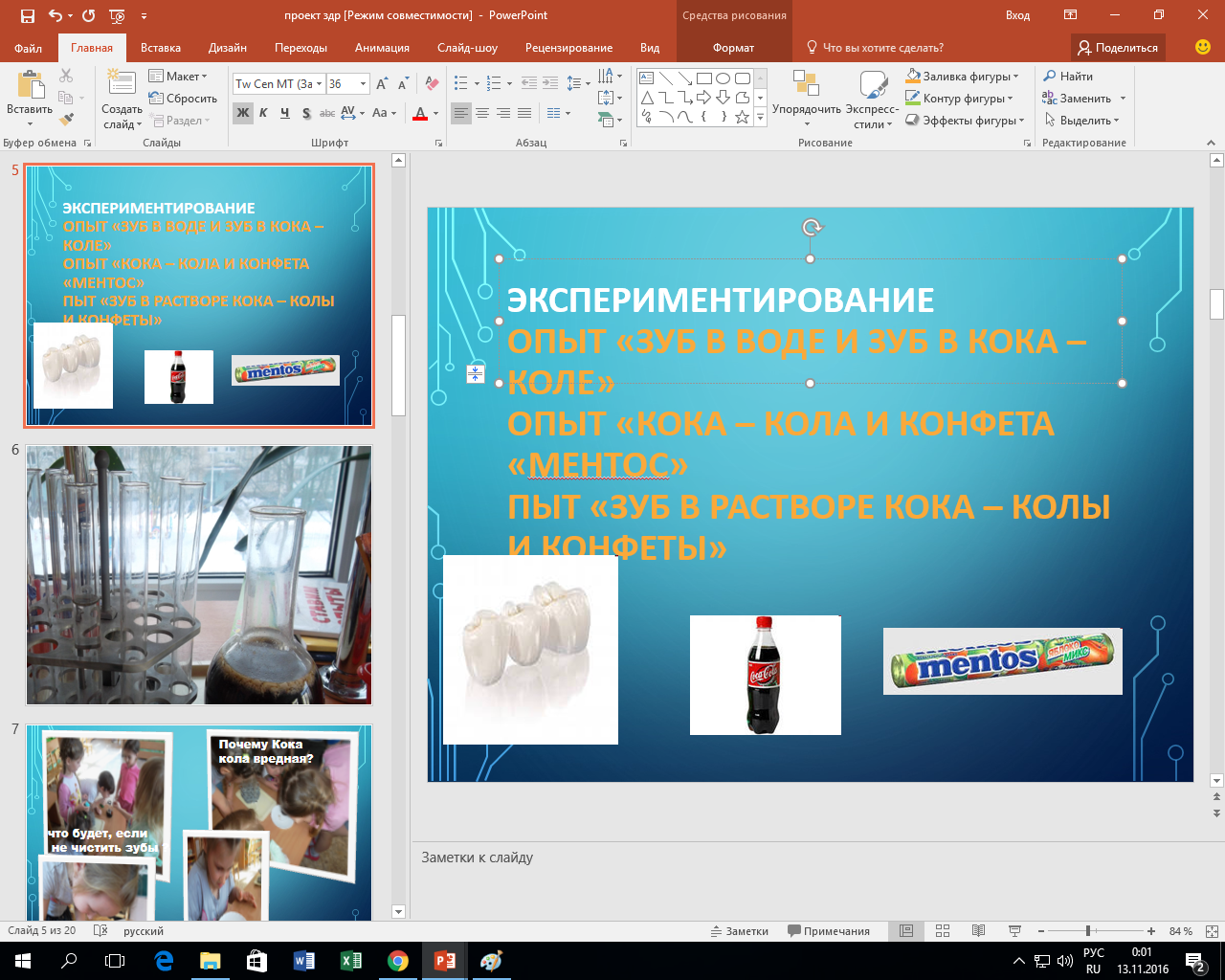Toggle bold (Ж) formatting
Screen dimensions: 1225x980
point(243,113)
